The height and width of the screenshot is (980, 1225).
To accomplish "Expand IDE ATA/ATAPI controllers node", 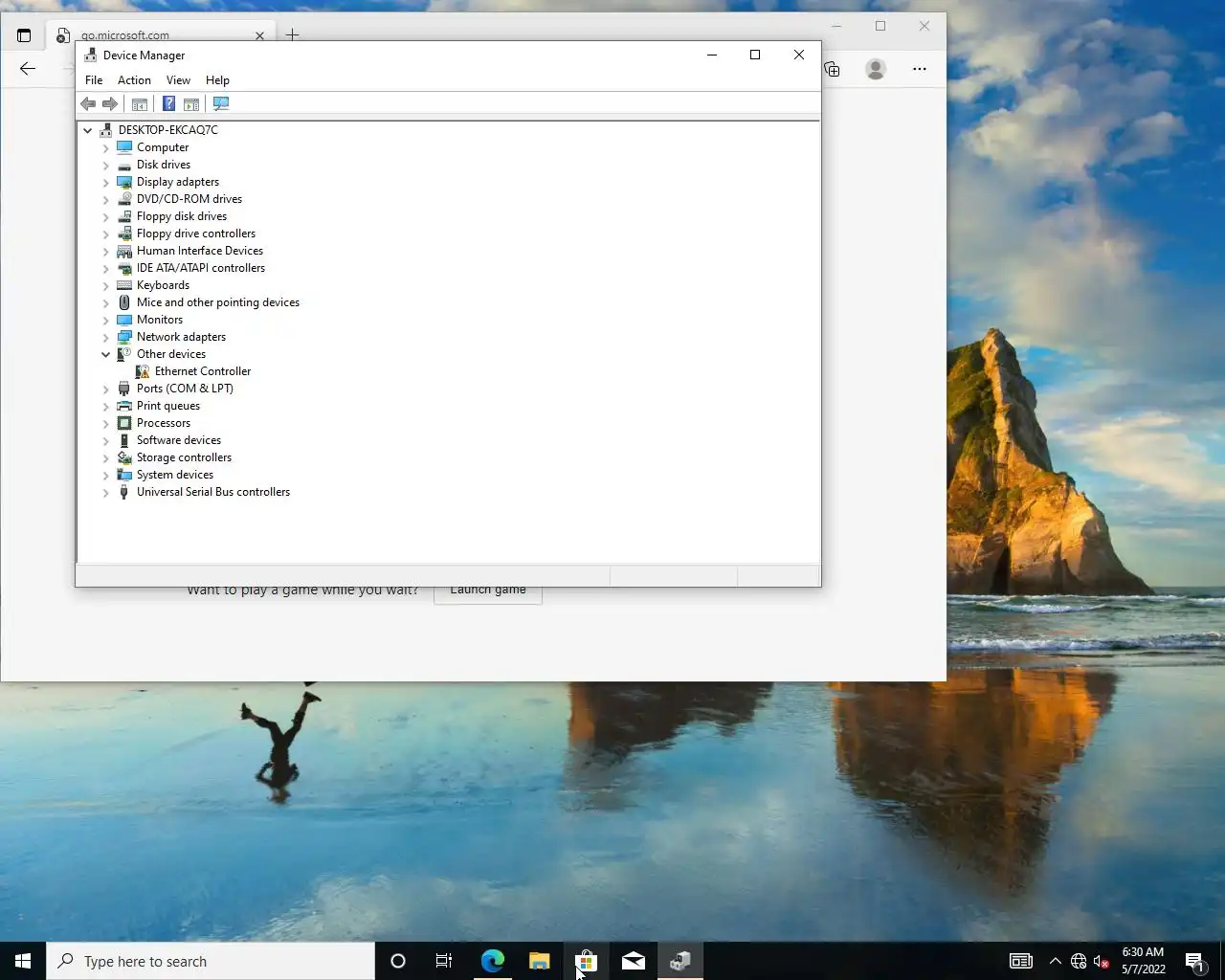I will [106, 268].
